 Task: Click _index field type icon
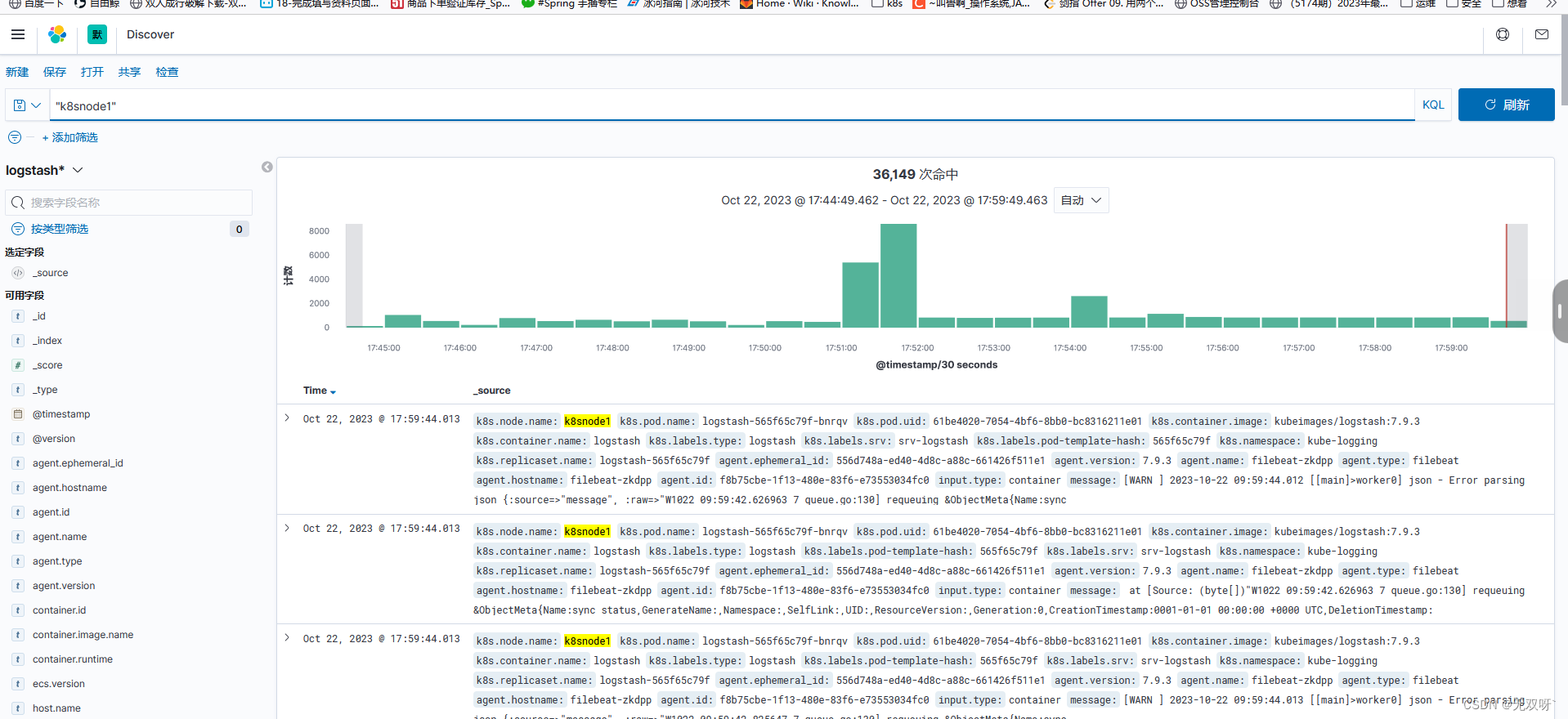click(18, 341)
